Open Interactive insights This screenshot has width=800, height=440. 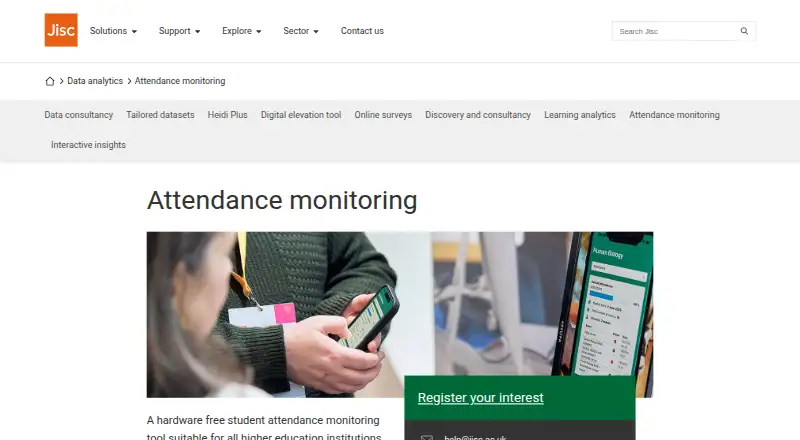pyautogui.click(x=88, y=145)
